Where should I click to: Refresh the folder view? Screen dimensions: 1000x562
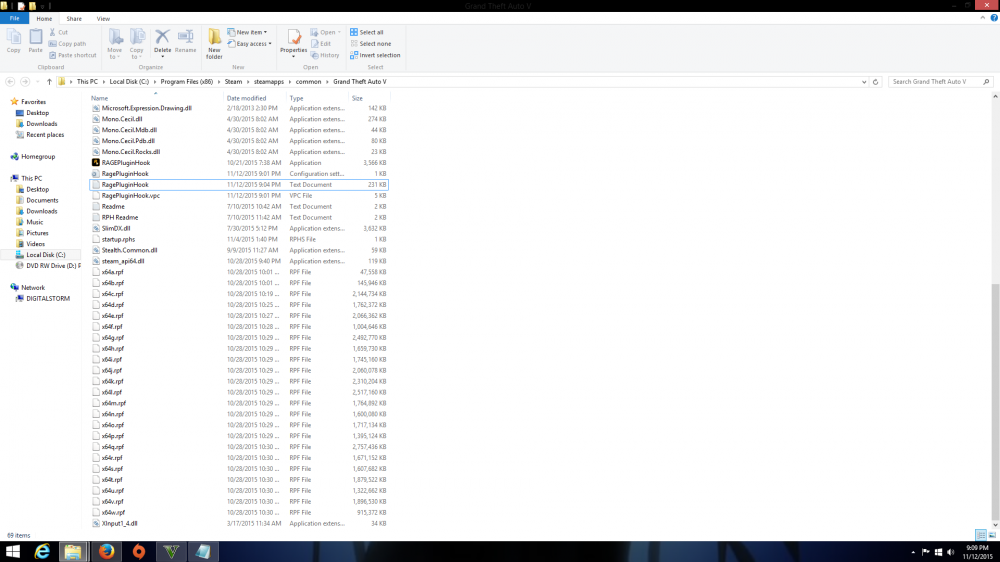click(x=876, y=82)
